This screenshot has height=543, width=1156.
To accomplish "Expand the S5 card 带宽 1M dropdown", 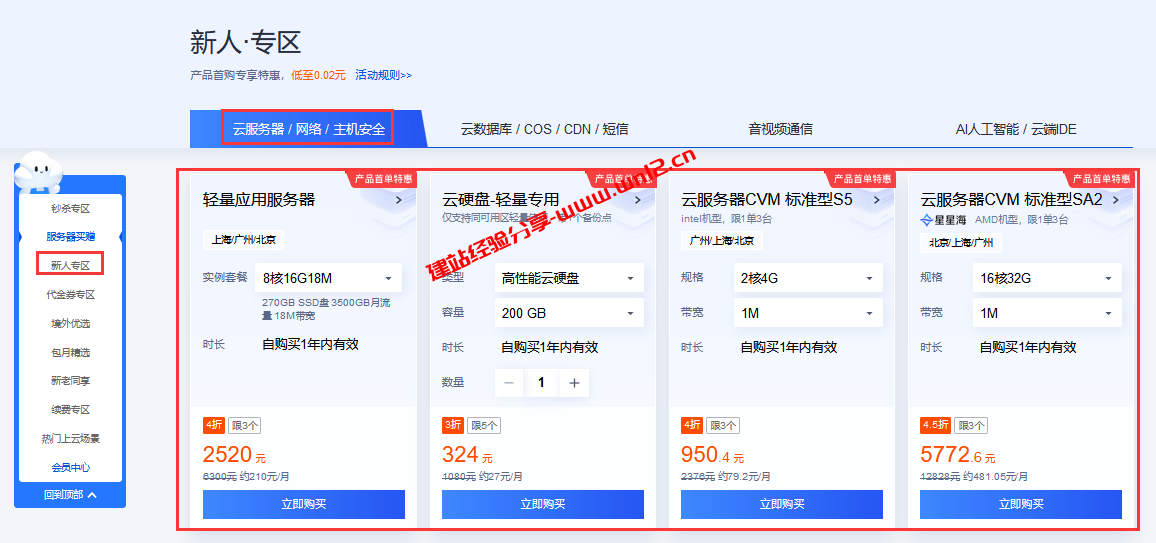I will click(808, 313).
